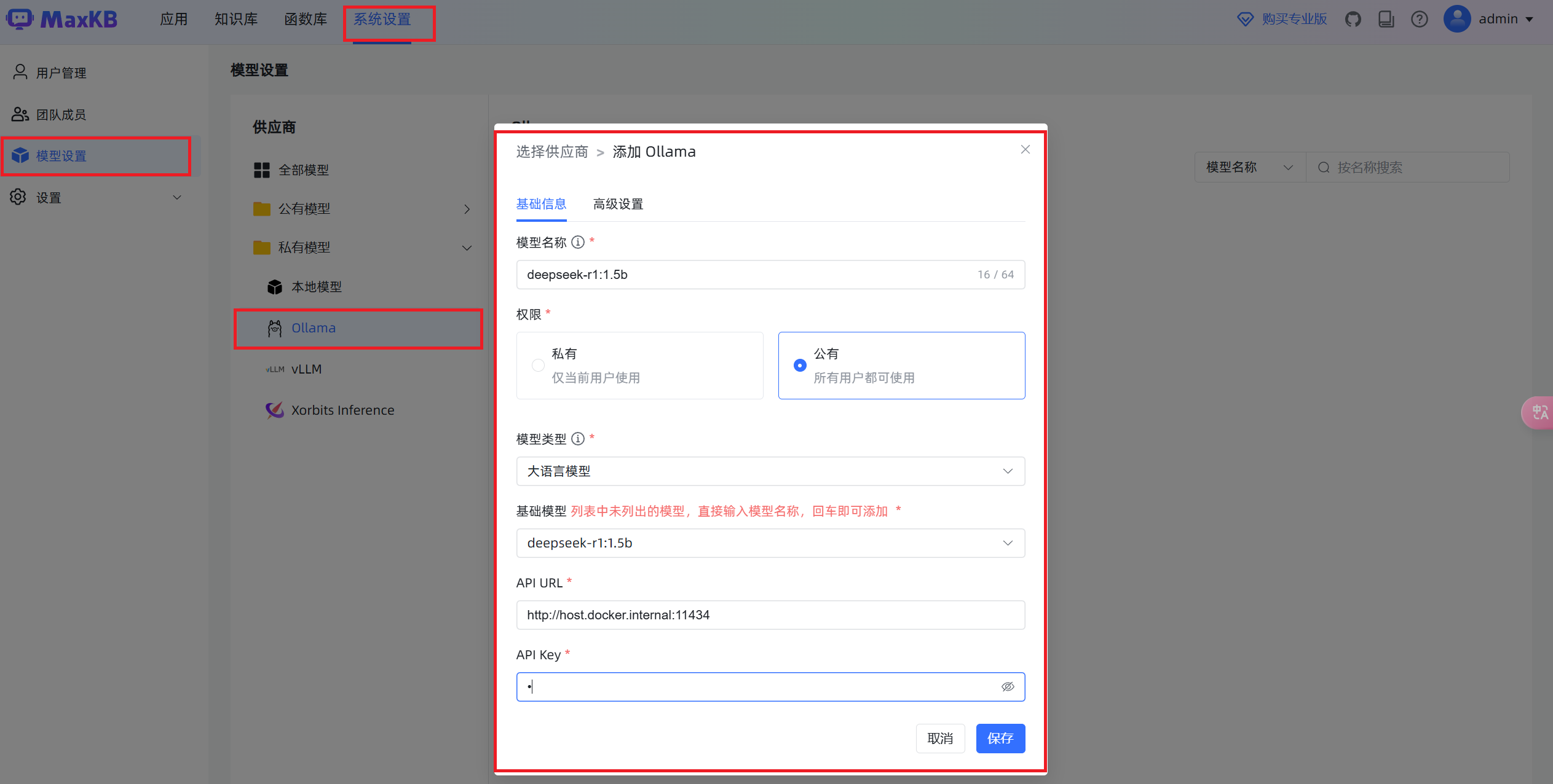Select the 私有 permission radio button
Screen dimensions: 1553x784
538,365
